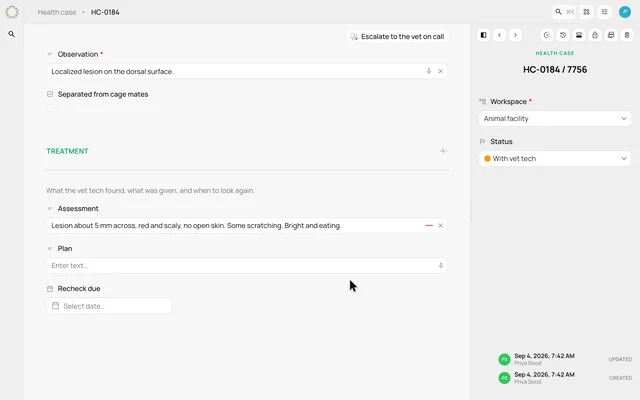Go to the previous record arrow
640x400 pixels.
click(500, 35)
